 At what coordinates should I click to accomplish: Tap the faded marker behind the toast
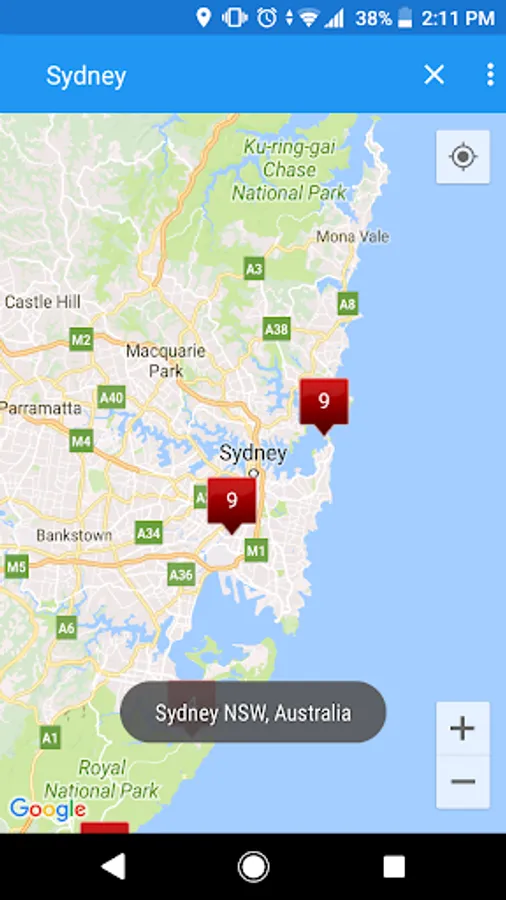(192, 708)
